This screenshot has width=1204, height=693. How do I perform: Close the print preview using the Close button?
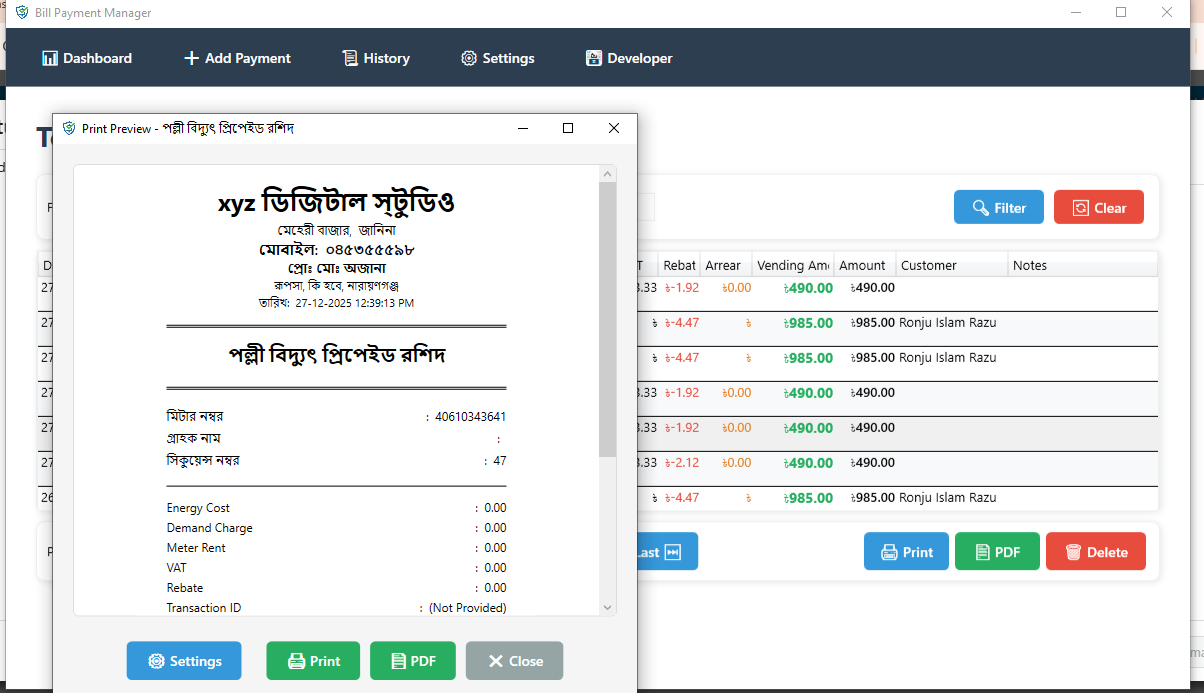(x=514, y=660)
